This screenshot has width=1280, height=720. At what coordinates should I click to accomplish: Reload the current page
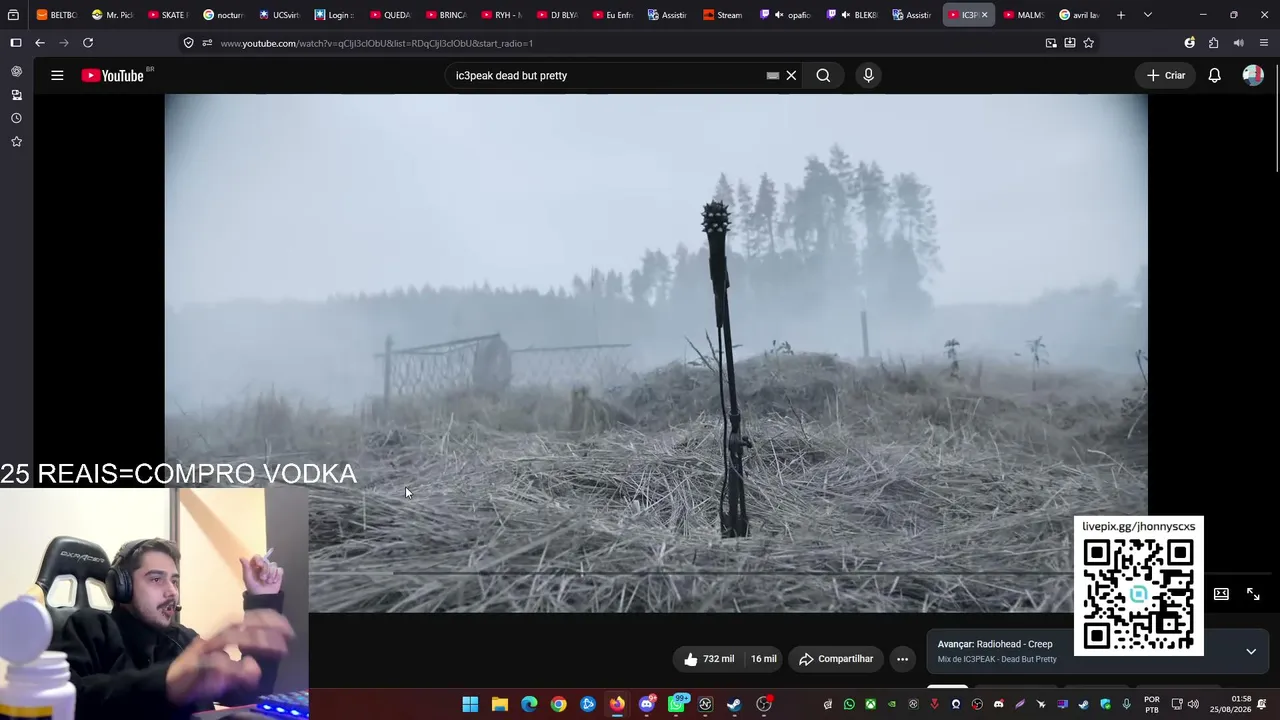click(88, 43)
